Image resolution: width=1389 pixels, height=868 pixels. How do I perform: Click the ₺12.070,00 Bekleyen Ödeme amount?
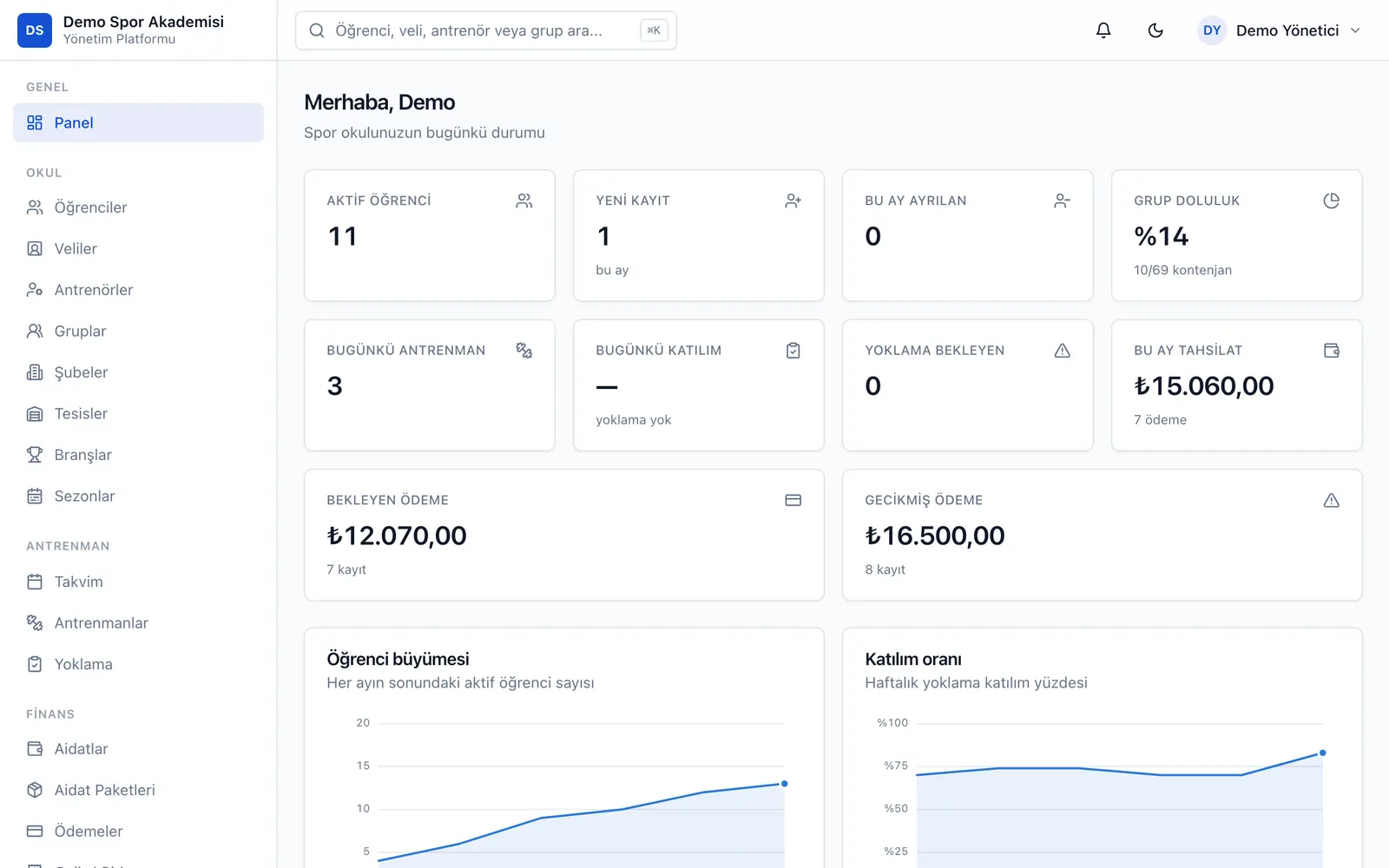[x=397, y=536]
